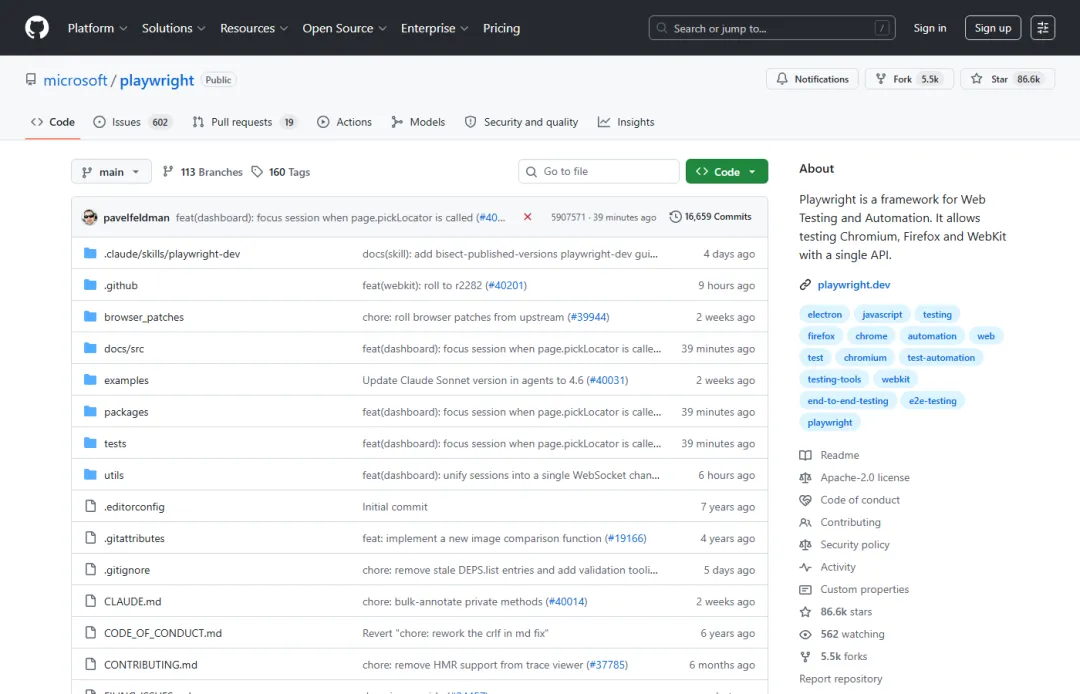Open the examples folder

126,381
